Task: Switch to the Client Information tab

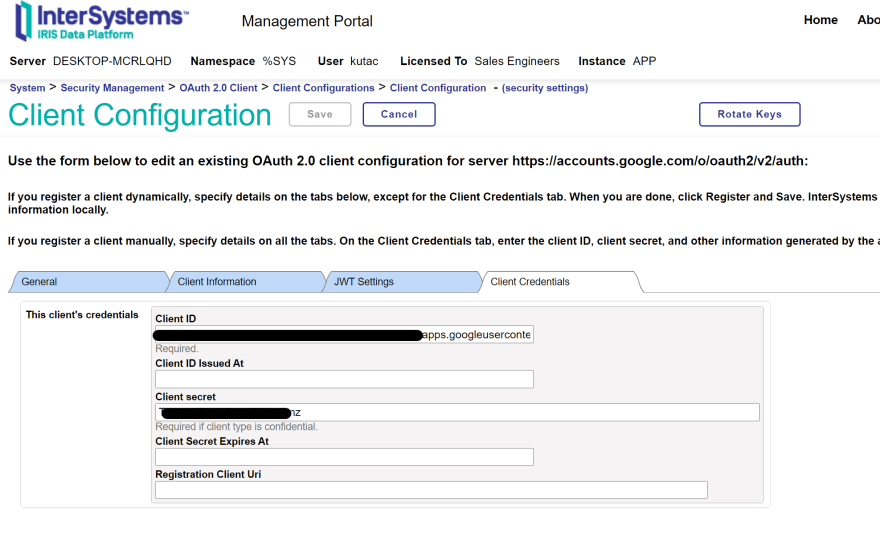Action: pyautogui.click(x=246, y=282)
